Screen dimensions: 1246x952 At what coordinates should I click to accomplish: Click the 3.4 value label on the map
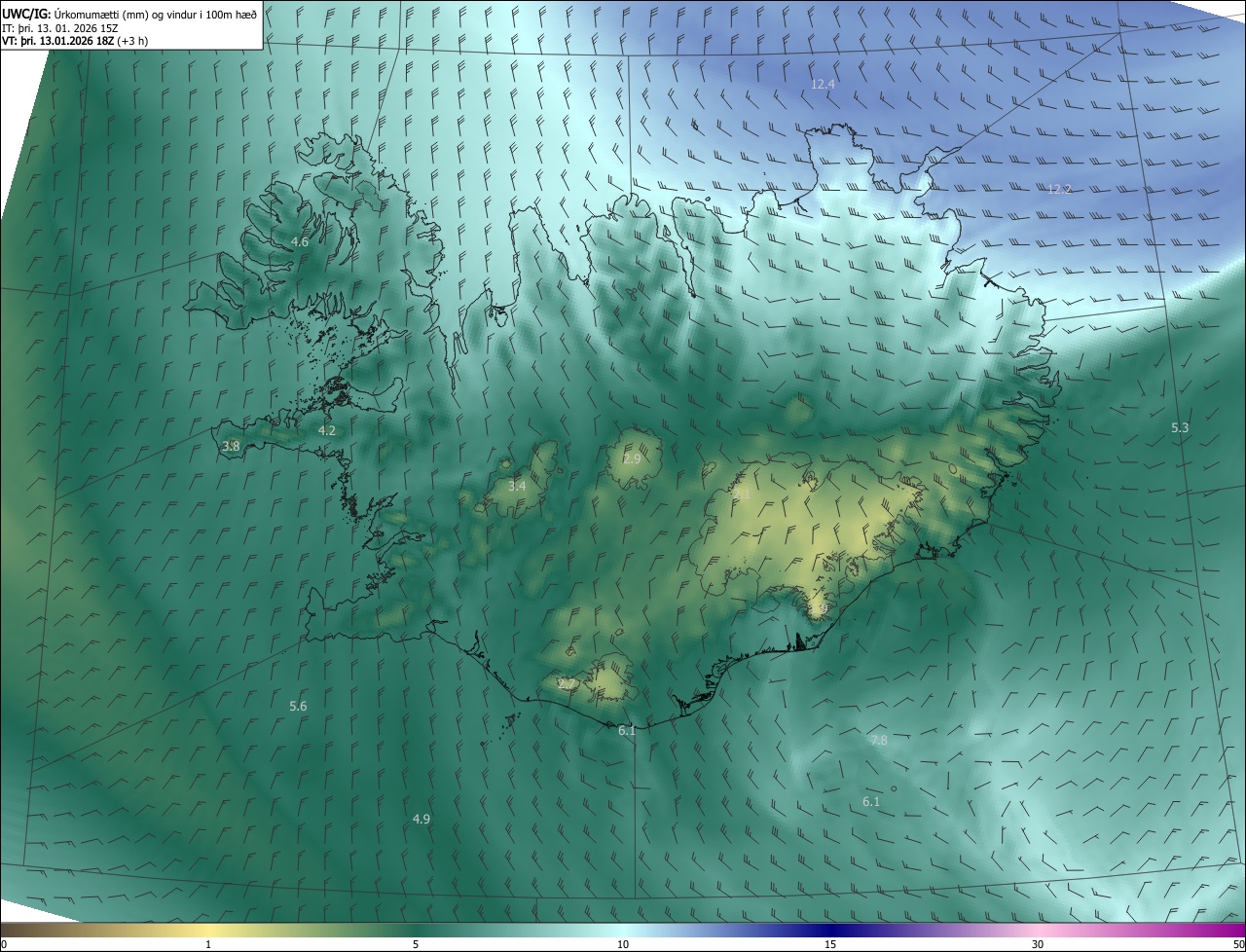click(x=517, y=486)
